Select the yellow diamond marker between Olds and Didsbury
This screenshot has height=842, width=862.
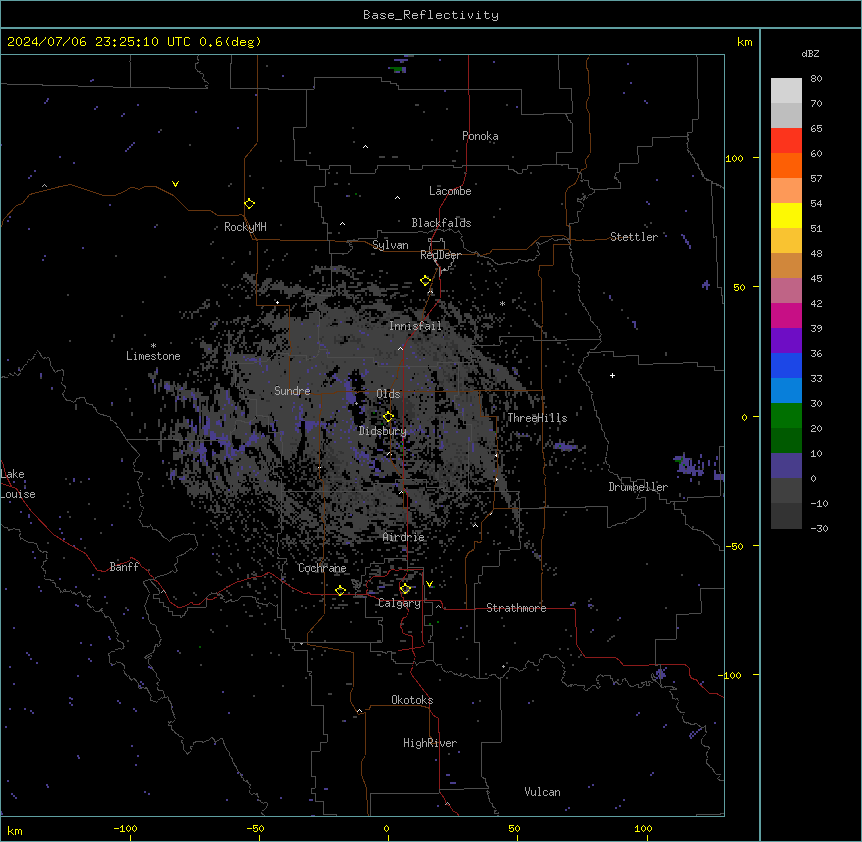pos(388,416)
